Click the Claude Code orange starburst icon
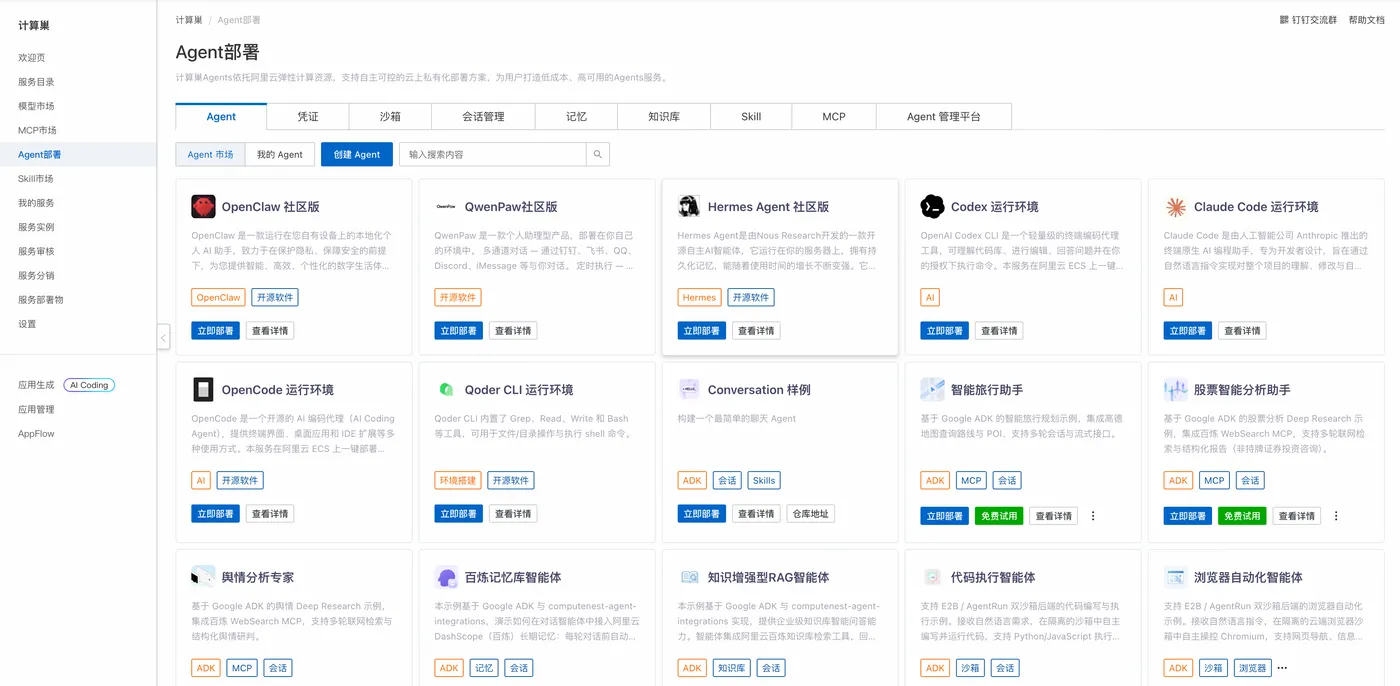 [x=1176, y=207]
